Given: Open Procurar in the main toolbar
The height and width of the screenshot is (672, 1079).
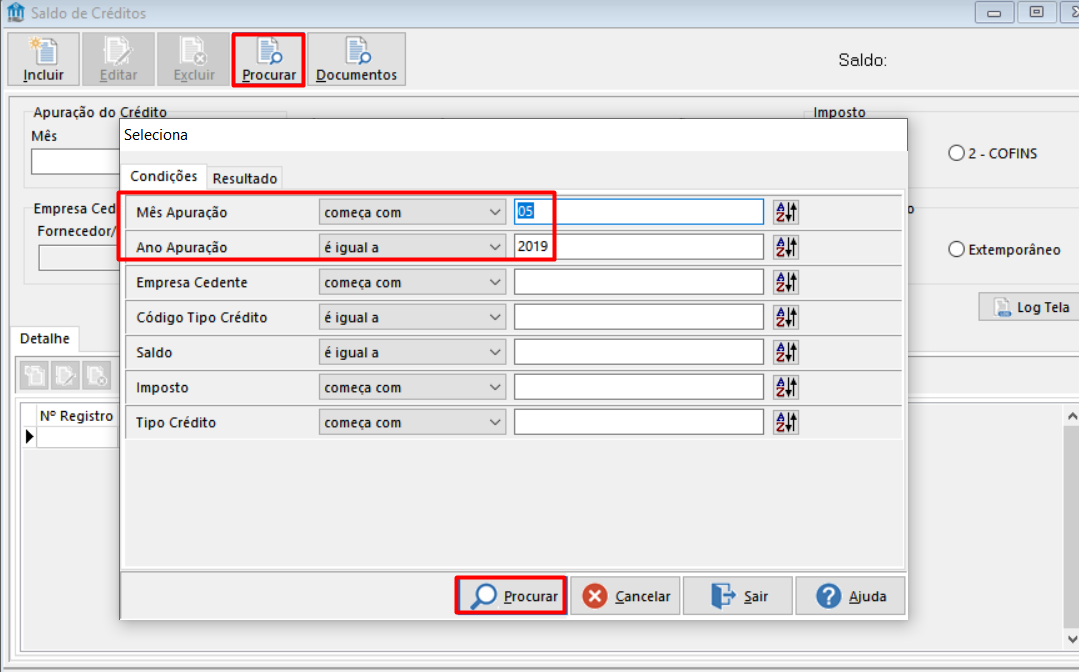Looking at the screenshot, I should pyautogui.click(x=268, y=59).
